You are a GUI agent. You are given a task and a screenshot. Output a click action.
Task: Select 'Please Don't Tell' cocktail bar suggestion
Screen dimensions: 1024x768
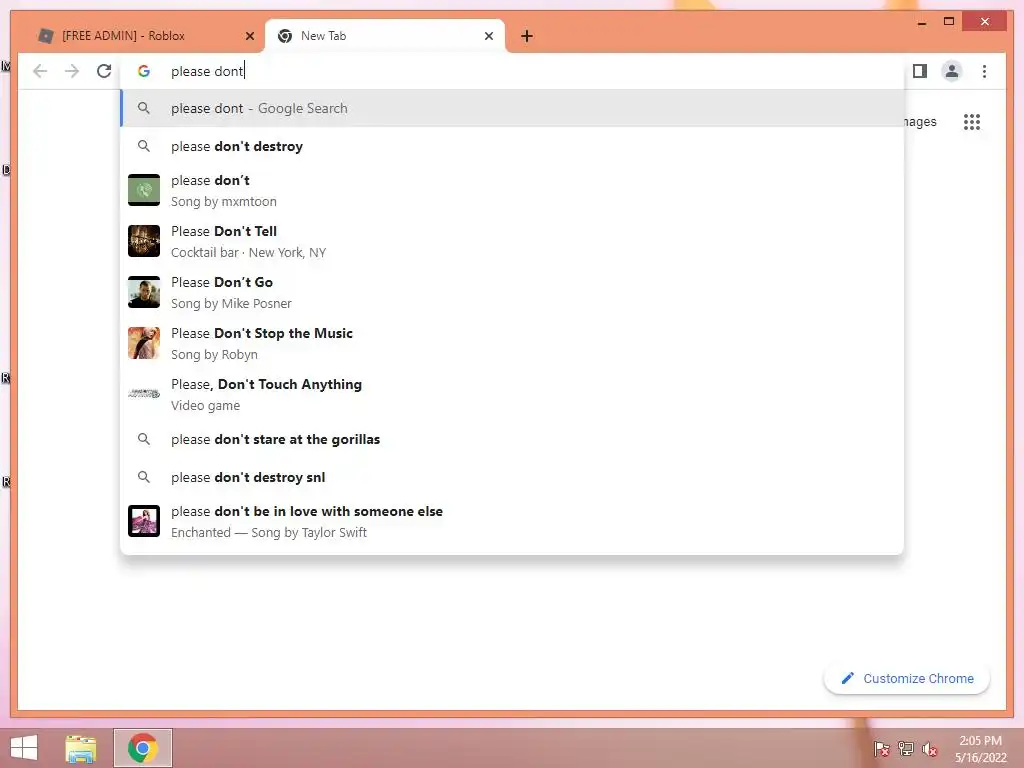[x=513, y=241]
